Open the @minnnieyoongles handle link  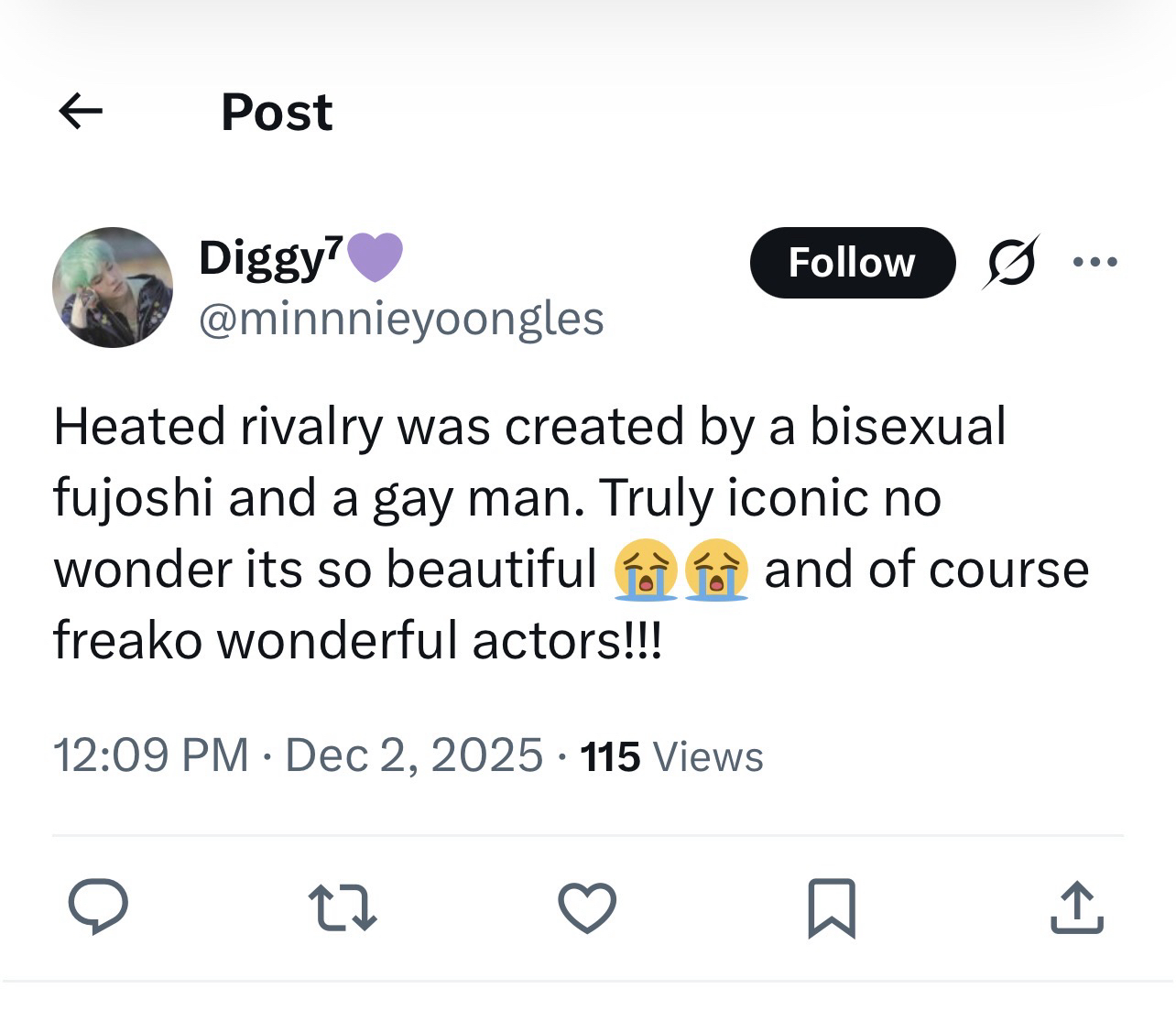(x=401, y=319)
